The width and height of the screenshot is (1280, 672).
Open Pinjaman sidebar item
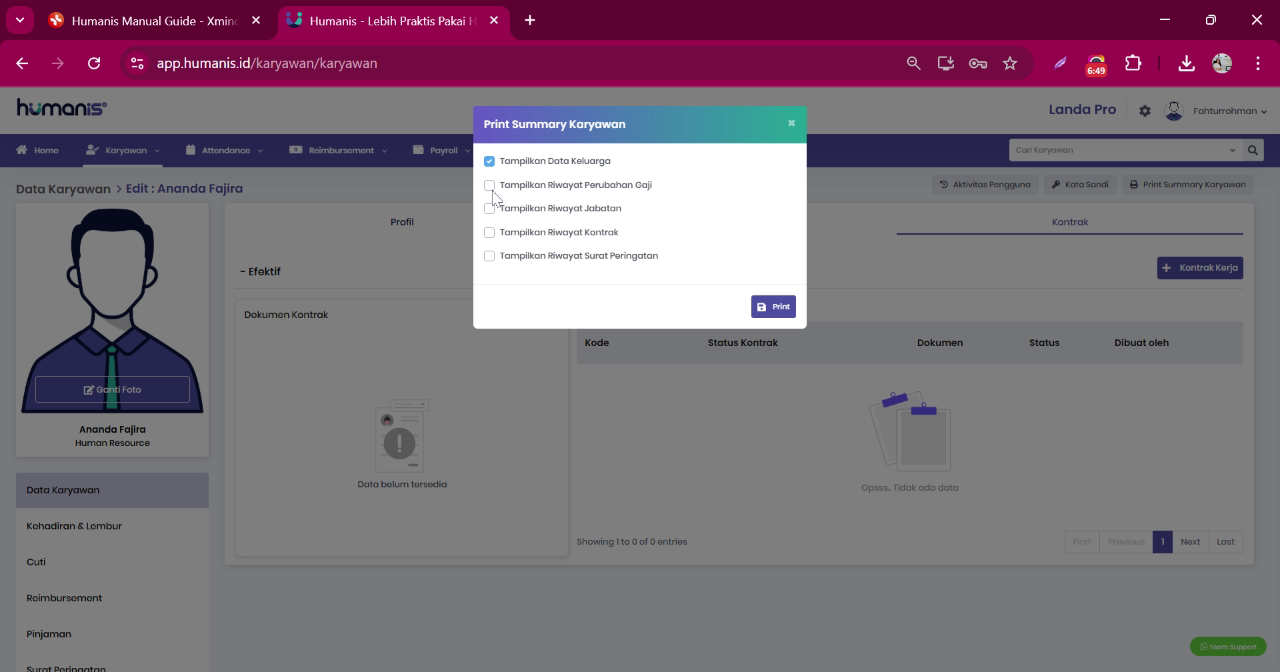(112, 634)
